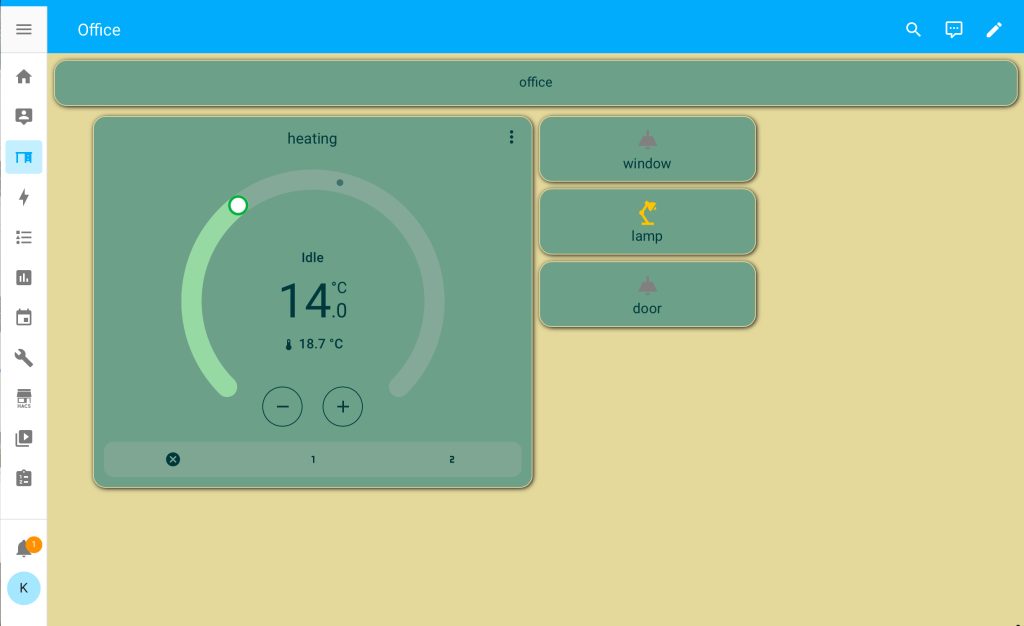Open the Overview home icon in sidebar
1024x626 pixels.
tap(24, 77)
